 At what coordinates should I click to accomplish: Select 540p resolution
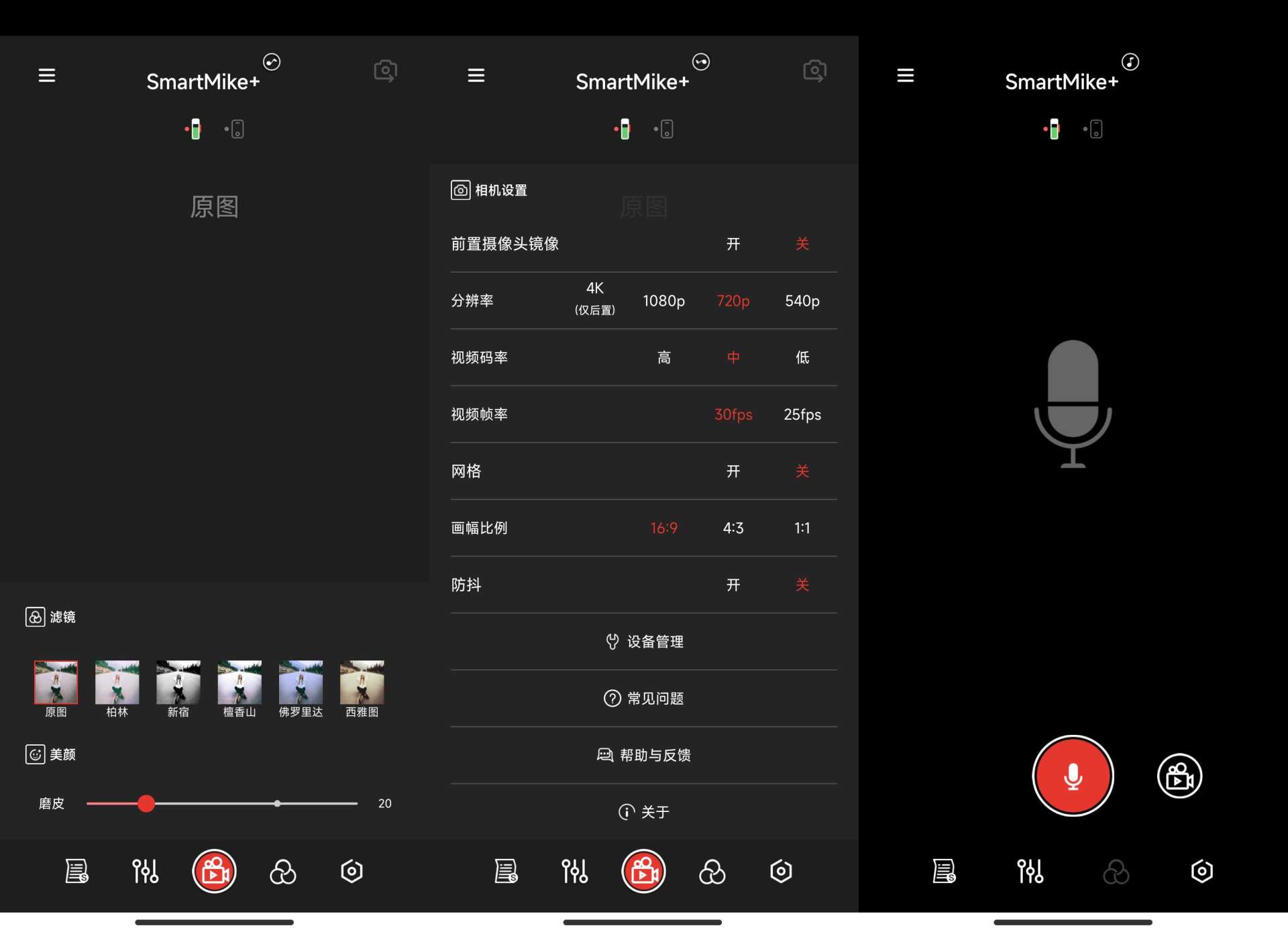coord(802,301)
